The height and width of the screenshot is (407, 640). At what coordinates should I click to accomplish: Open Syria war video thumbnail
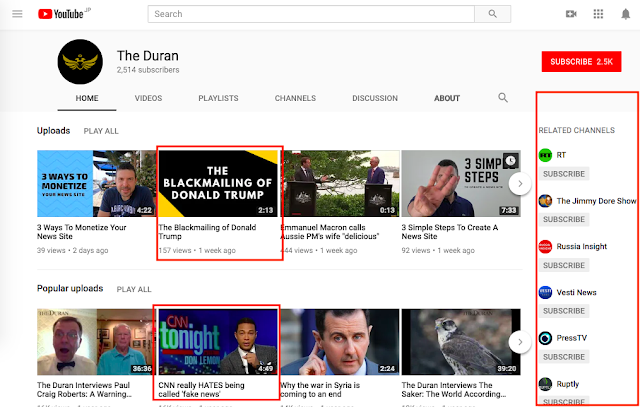pyautogui.click(x=340, y=342)
